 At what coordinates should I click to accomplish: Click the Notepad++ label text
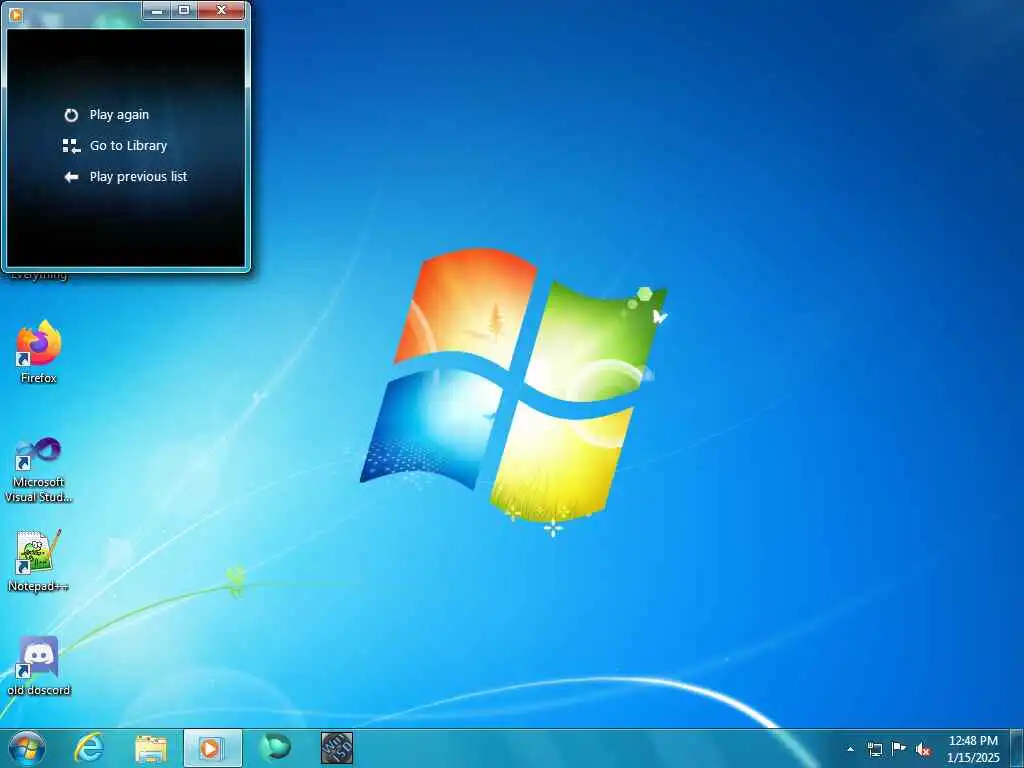pyautogui.click(x=39, y=586)
